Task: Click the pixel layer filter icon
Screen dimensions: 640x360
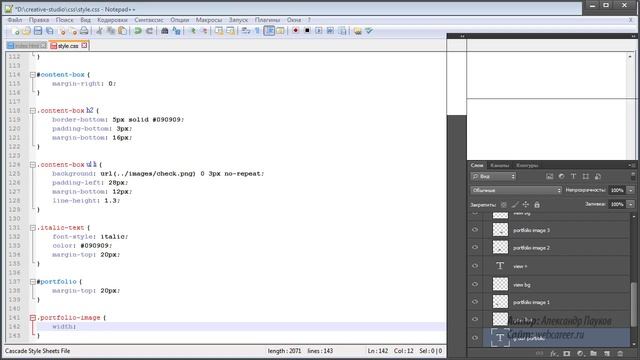Action: coord(549,176)
